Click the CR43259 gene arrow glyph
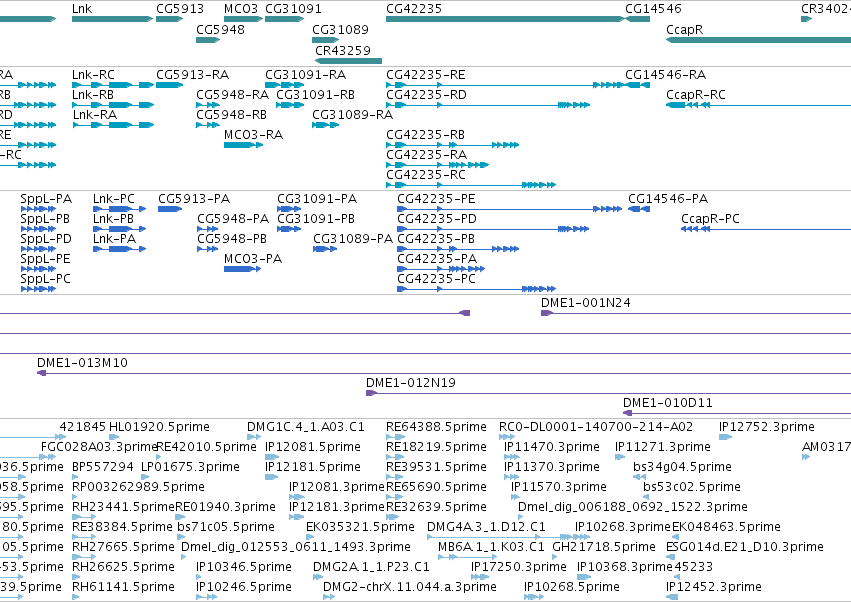This screenshot has width=851, height=602. pos(348,61)
